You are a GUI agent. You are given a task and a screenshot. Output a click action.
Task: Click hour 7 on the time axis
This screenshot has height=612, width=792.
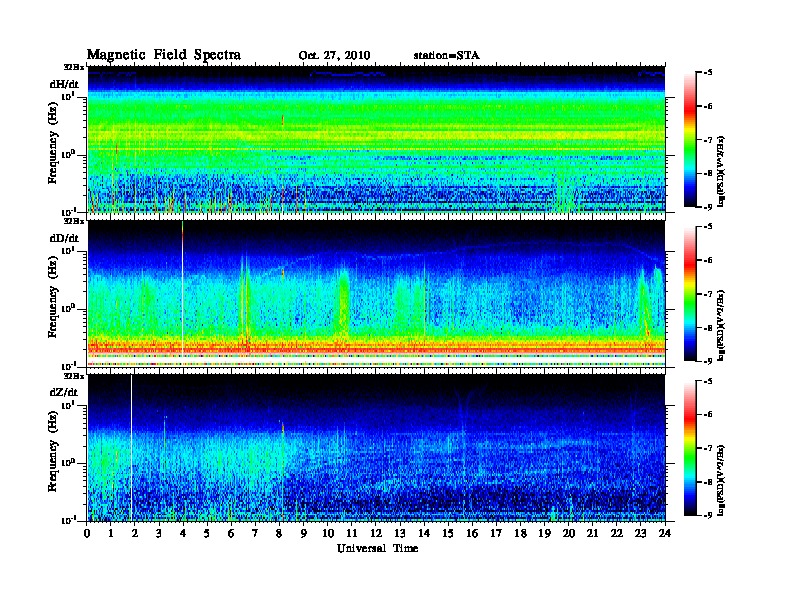255,533
